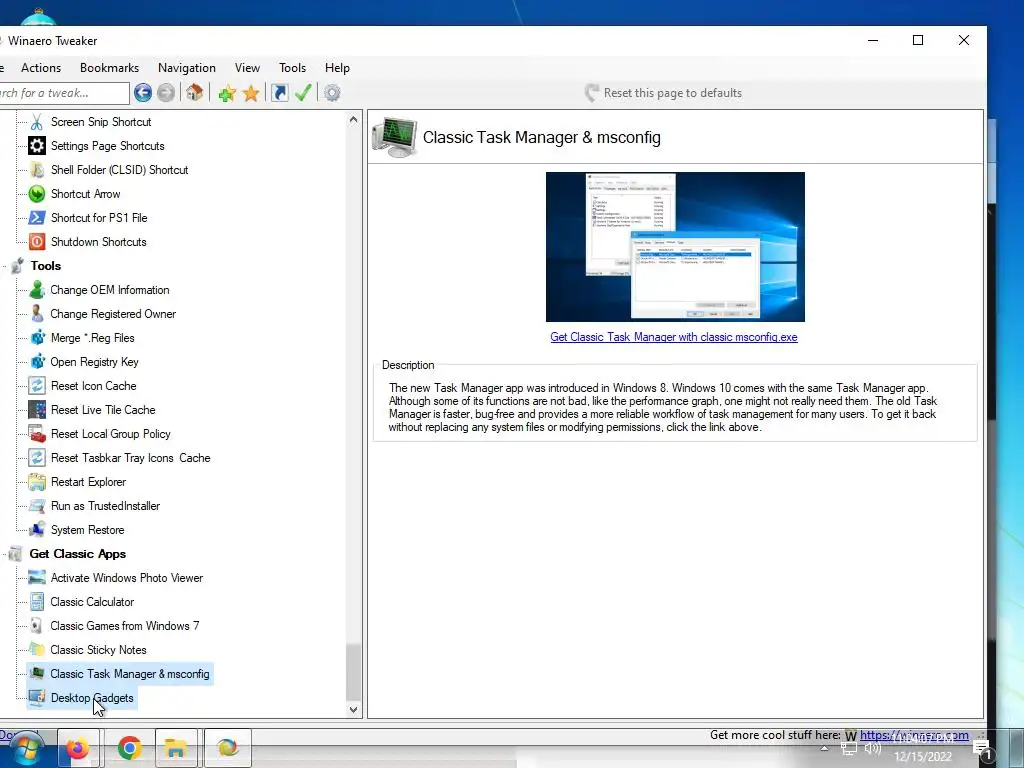Viewport: 1024px width, 768px height.
Task: Add bookmark with green plus star
Action: point(227,93)
